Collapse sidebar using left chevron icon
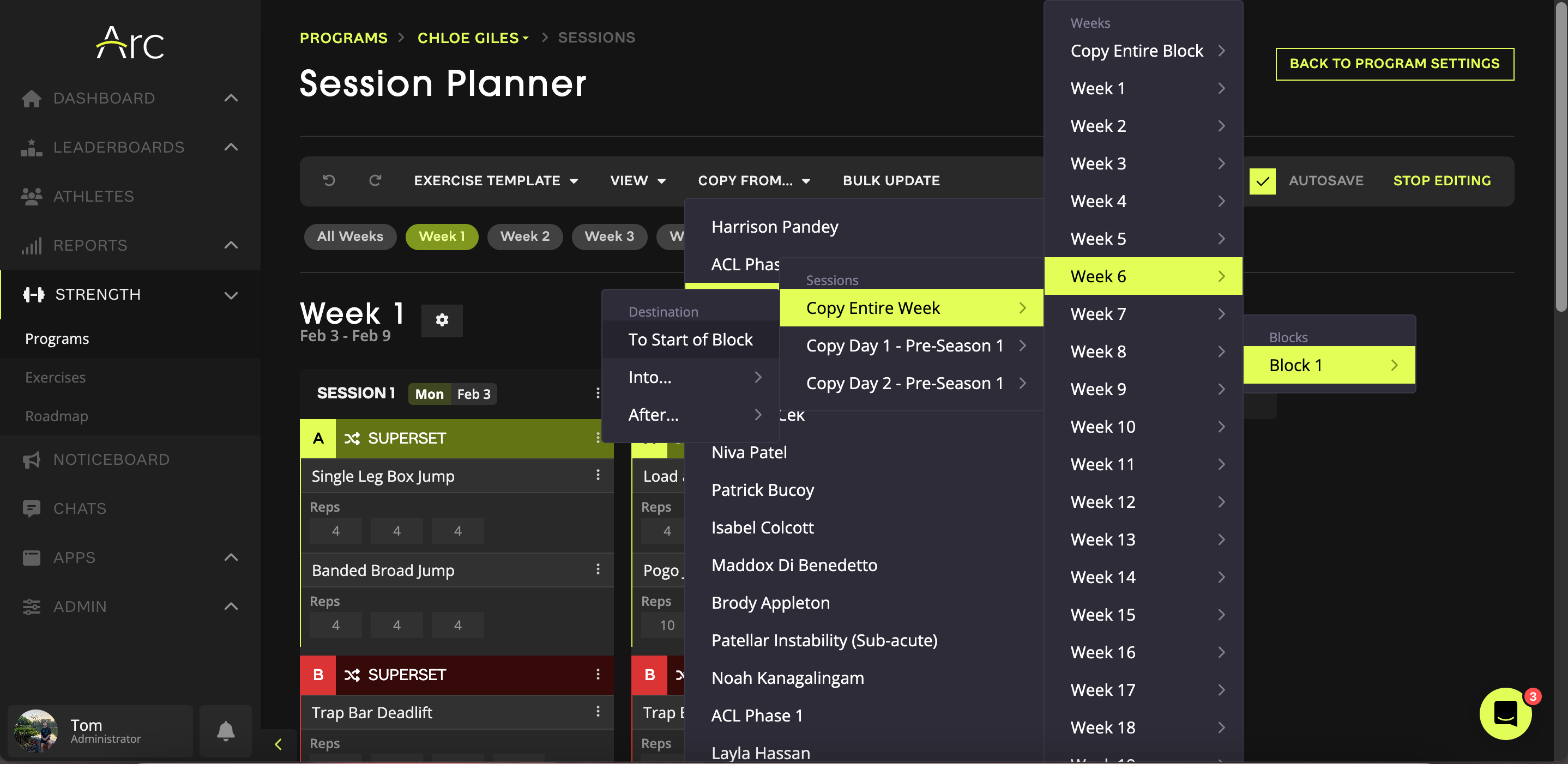Viewport: 1568px width, 764px height. (x=278, y=744)
